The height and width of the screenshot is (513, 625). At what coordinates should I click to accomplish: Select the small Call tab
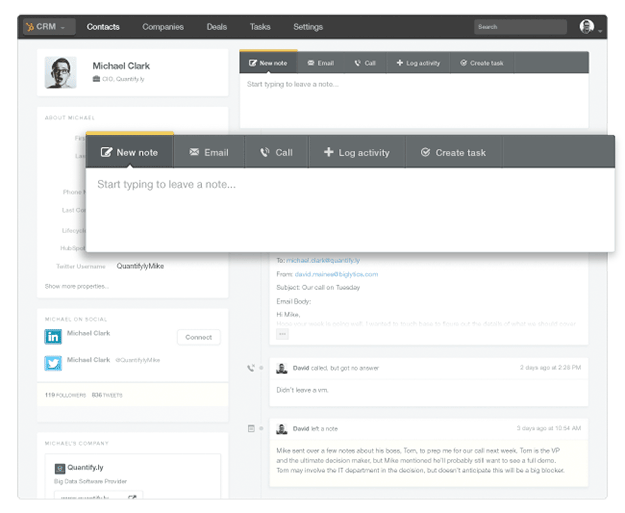pyautogui.click(x=366, y=63)
